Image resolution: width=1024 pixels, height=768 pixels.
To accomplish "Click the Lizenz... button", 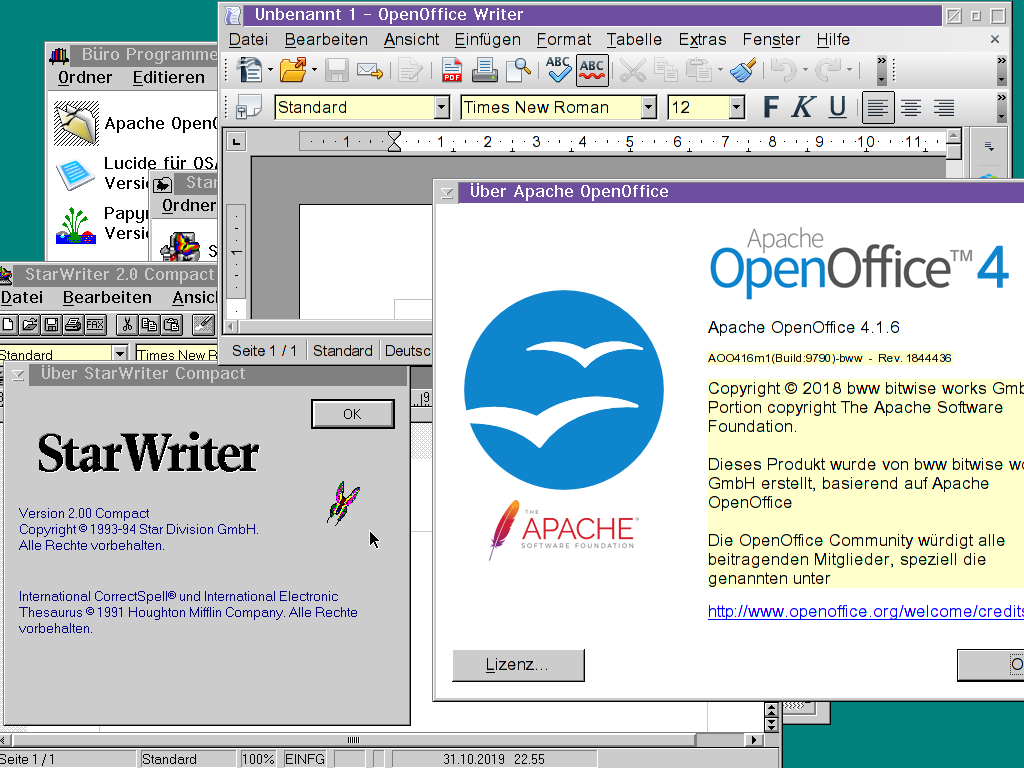I will 518,665.
